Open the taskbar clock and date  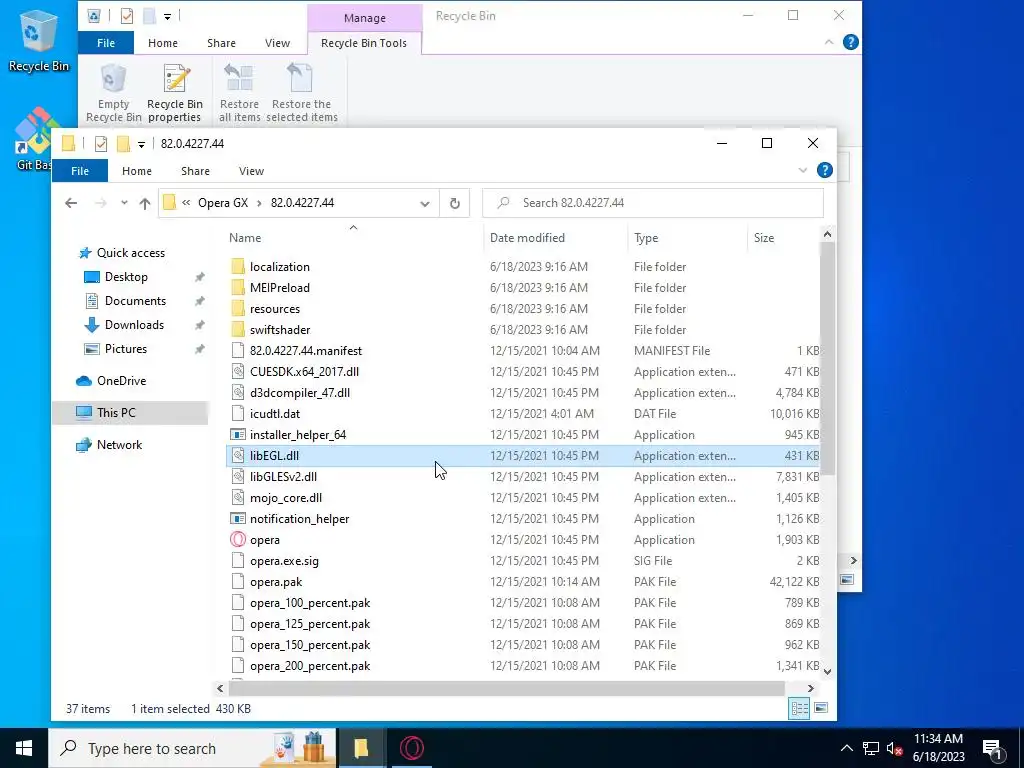(938, 748)
